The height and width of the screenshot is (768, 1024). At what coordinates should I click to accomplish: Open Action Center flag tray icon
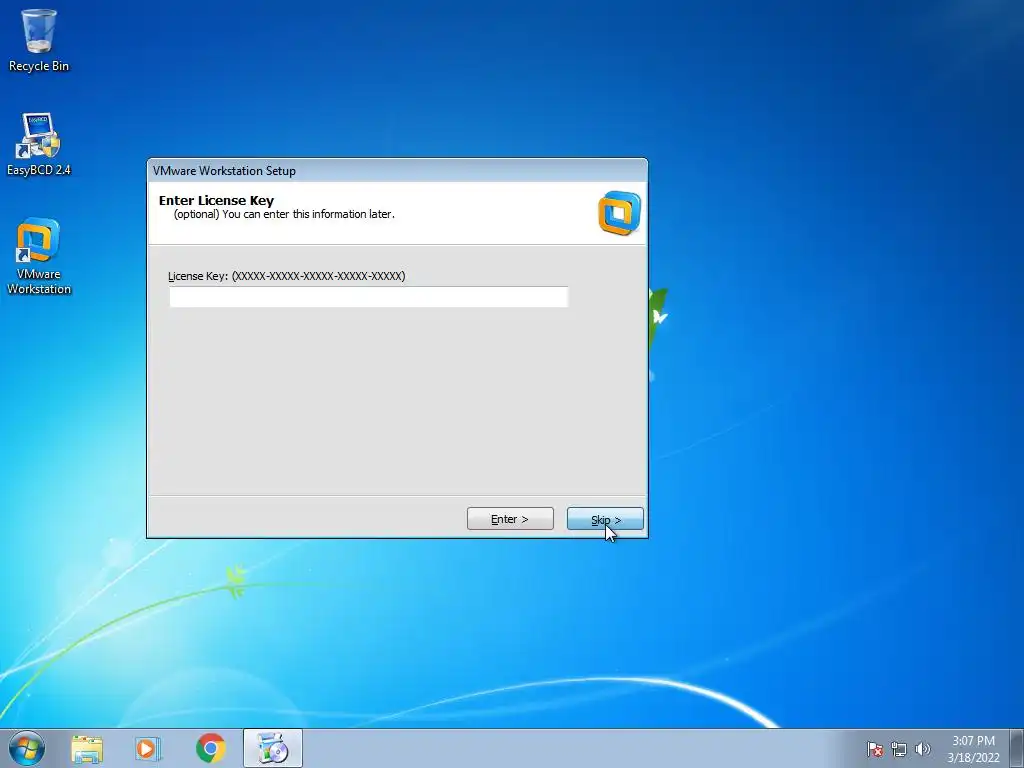click(874, 749)
